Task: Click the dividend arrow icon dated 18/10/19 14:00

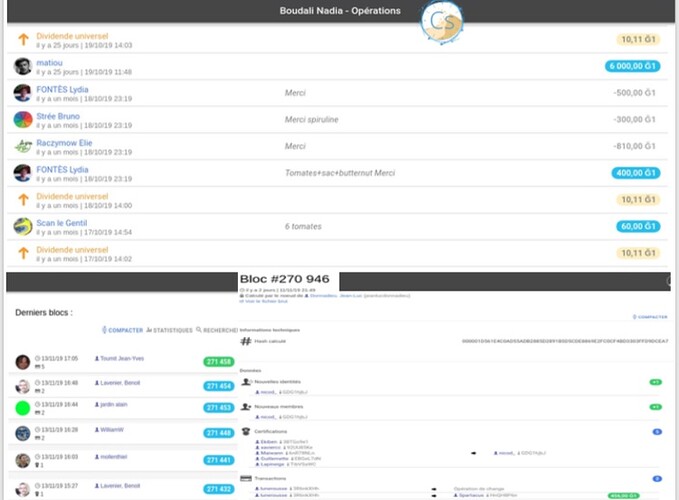Action: [x=23, y=200]
